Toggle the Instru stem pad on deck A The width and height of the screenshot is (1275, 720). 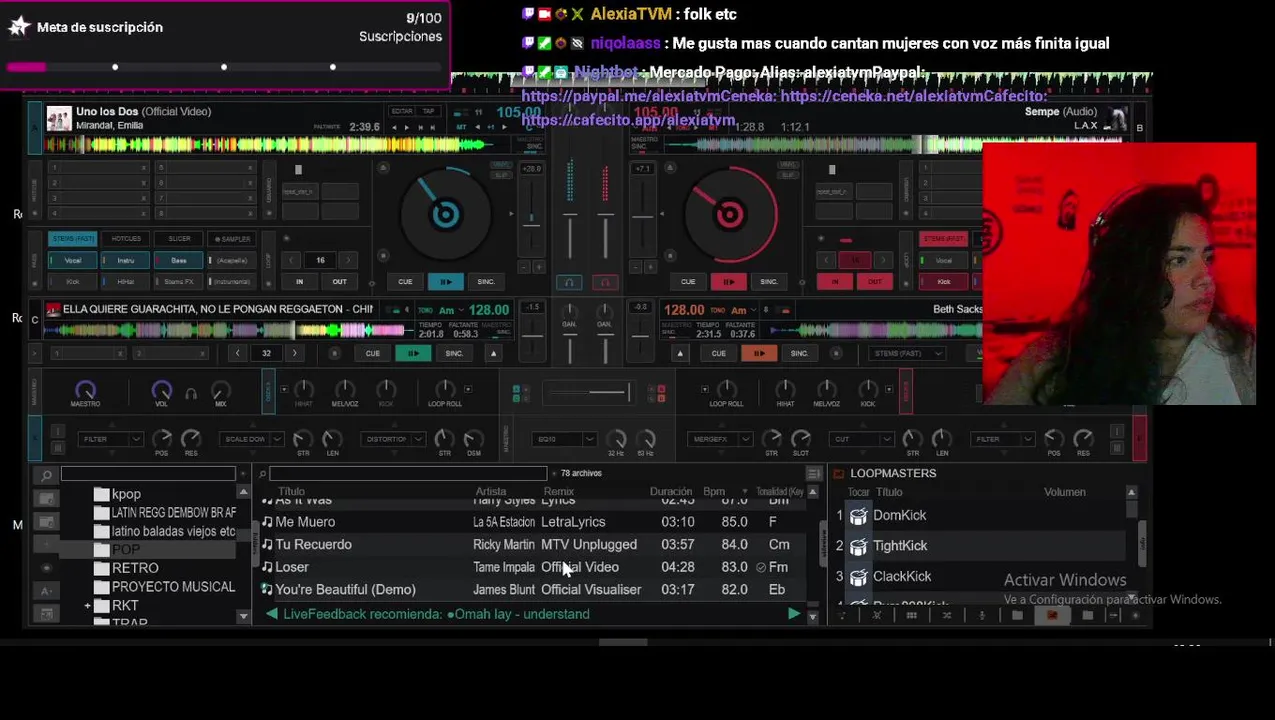coord(125,260)
